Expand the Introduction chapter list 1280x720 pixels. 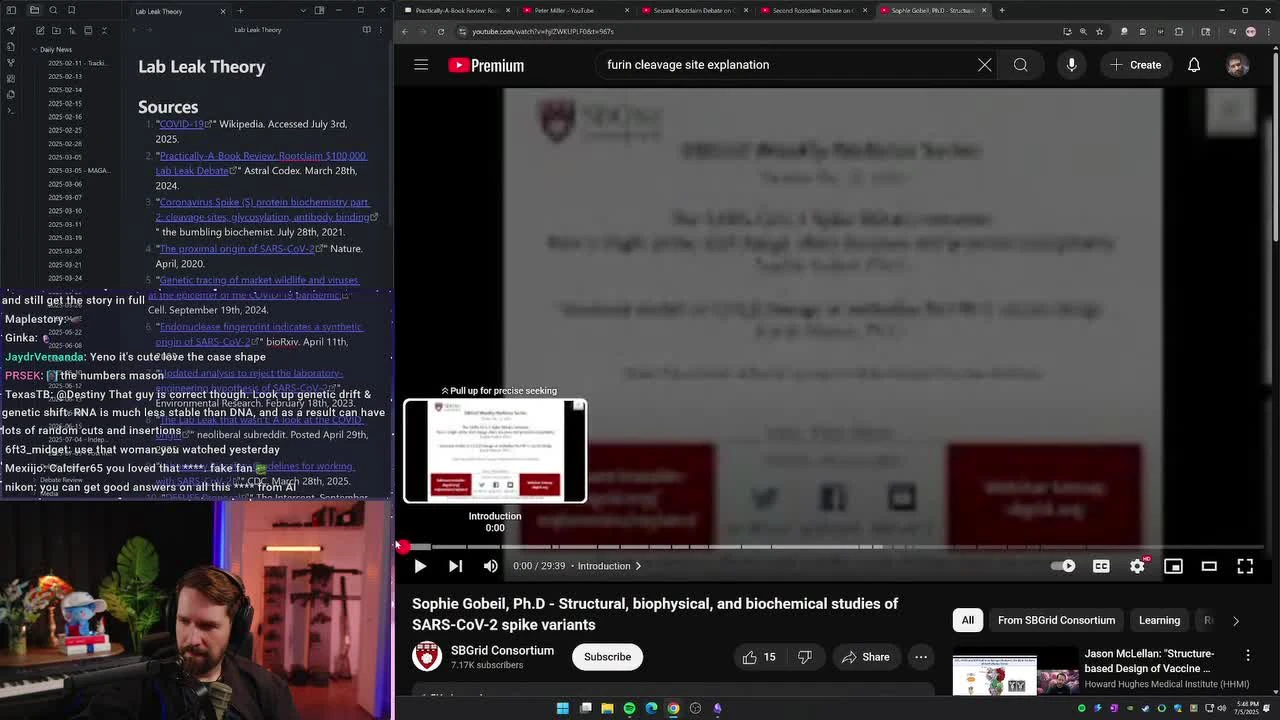point(609,566)
